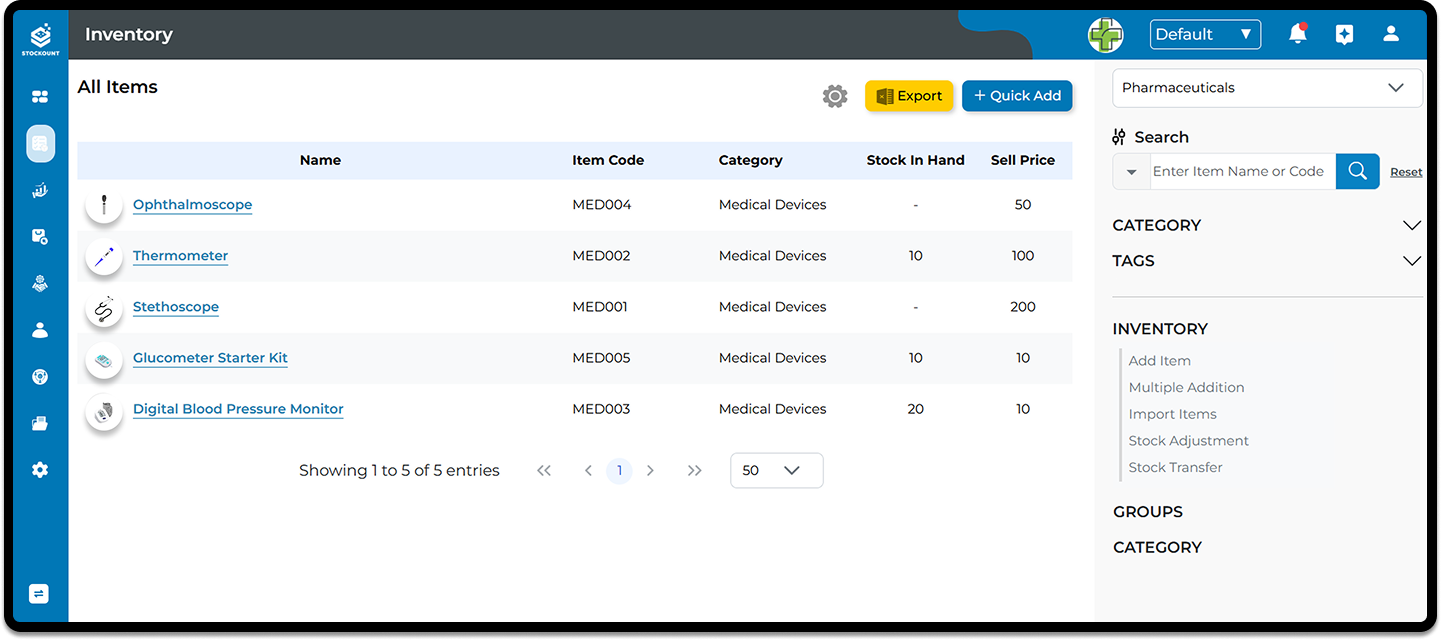Open the purchase bag sidebar icon
Screen dimensions: 1441x640
pos(40,237)
